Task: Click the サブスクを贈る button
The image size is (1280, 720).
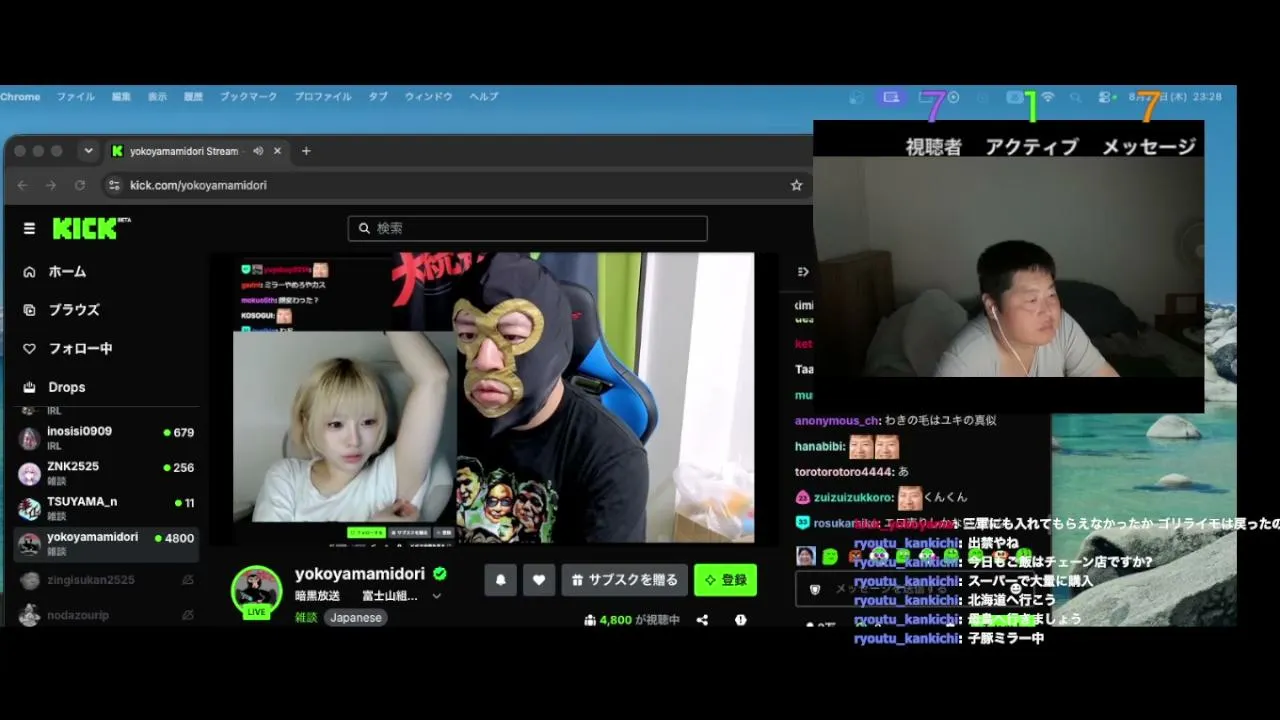Action: [x=624, y=580]
